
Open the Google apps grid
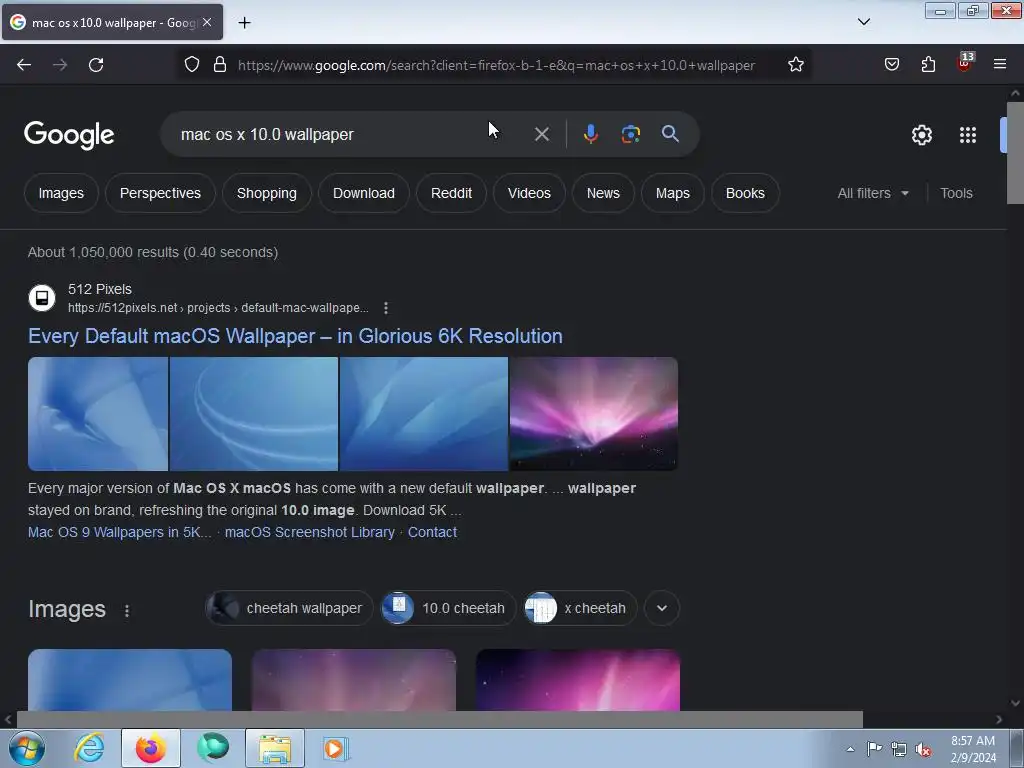pyautogui.click(x=968, y=135)
